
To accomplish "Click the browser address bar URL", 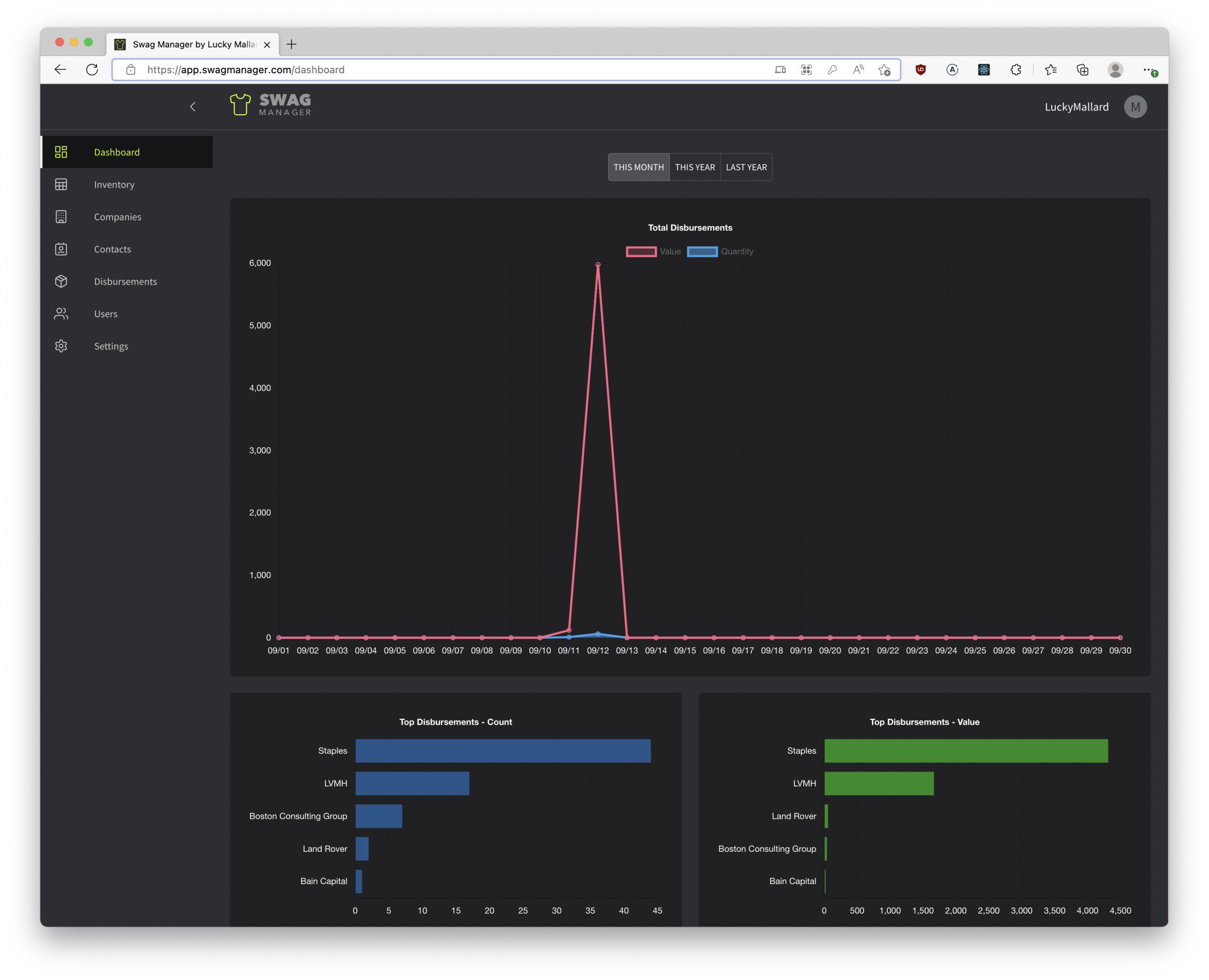I will tap(246, 69).
